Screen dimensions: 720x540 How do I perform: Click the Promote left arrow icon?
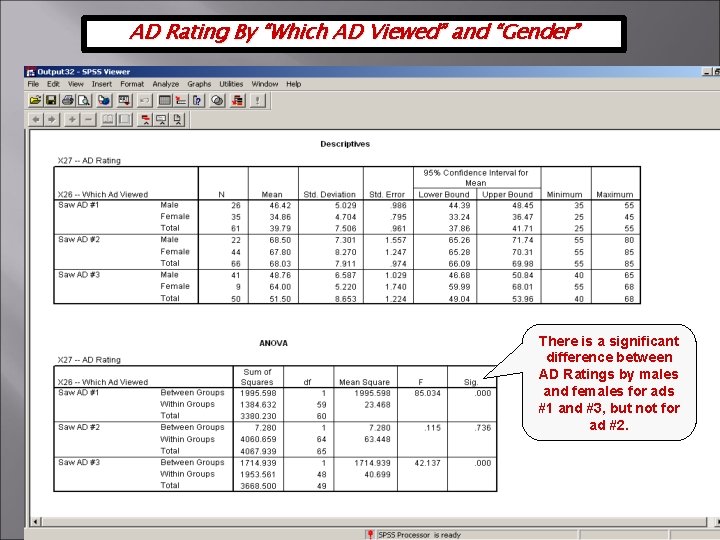(35, 120)
